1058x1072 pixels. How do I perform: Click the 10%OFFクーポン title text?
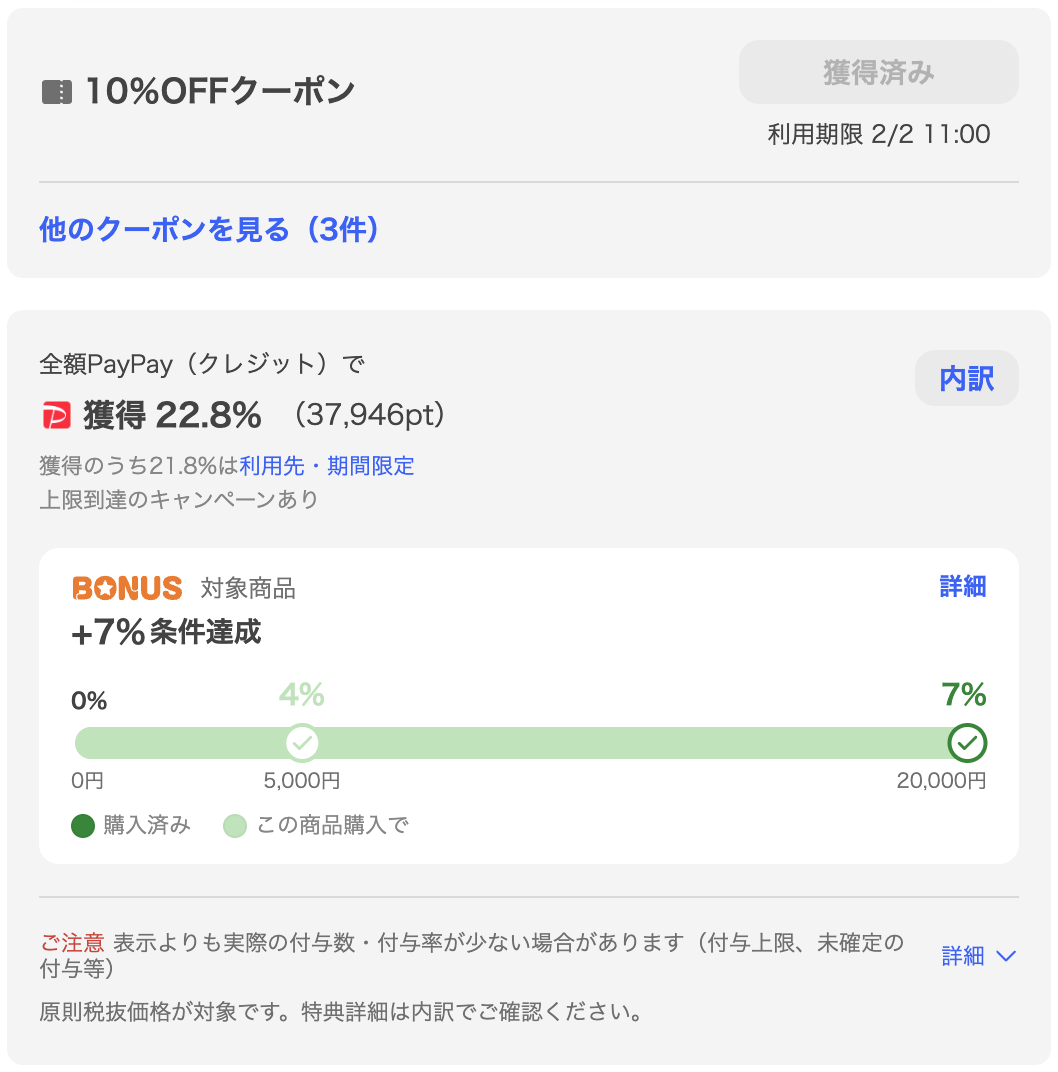[220, 92]
